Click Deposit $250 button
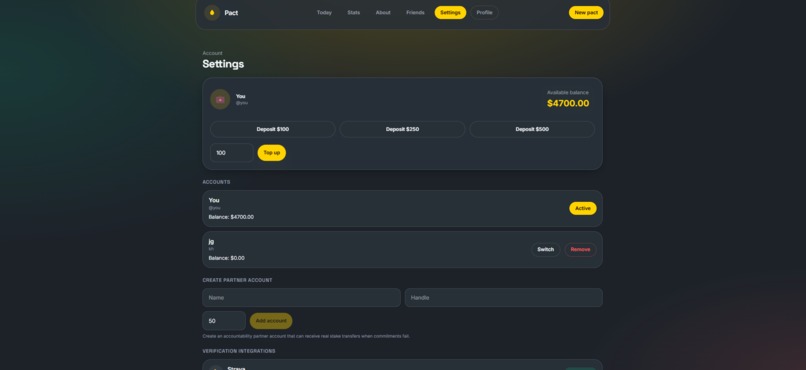The height and width of the screenshot is (370, 806). pyautogui.click(x=402, y=130)
